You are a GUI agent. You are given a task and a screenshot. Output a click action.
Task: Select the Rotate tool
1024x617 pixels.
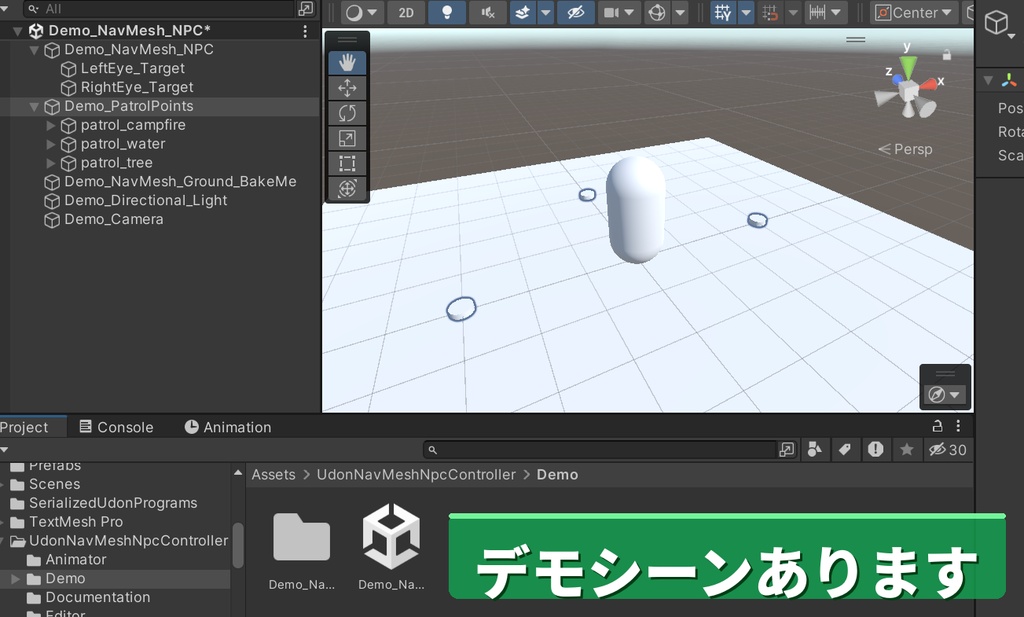click(x=347, y=113)
